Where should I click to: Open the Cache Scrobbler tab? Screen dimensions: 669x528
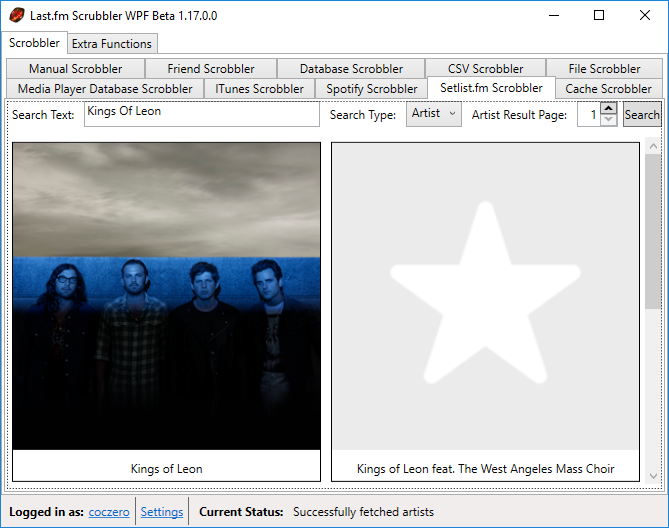tap(608, 89)
